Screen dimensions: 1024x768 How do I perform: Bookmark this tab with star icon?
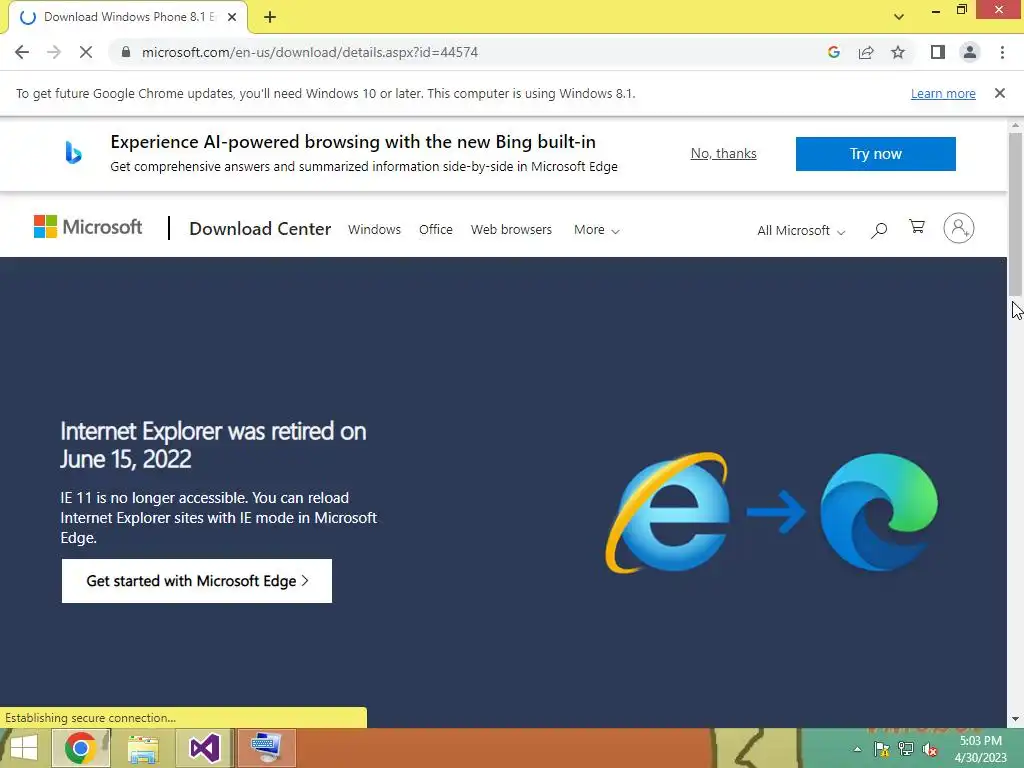point(898,52)
